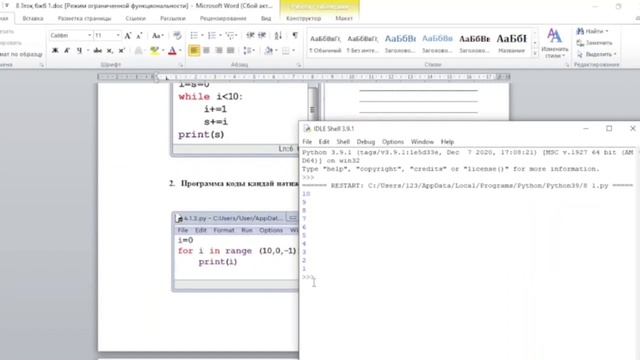Open the text effects icon
Image resolution: width=640 pixels, height=360 pixels.
[138, 51]
